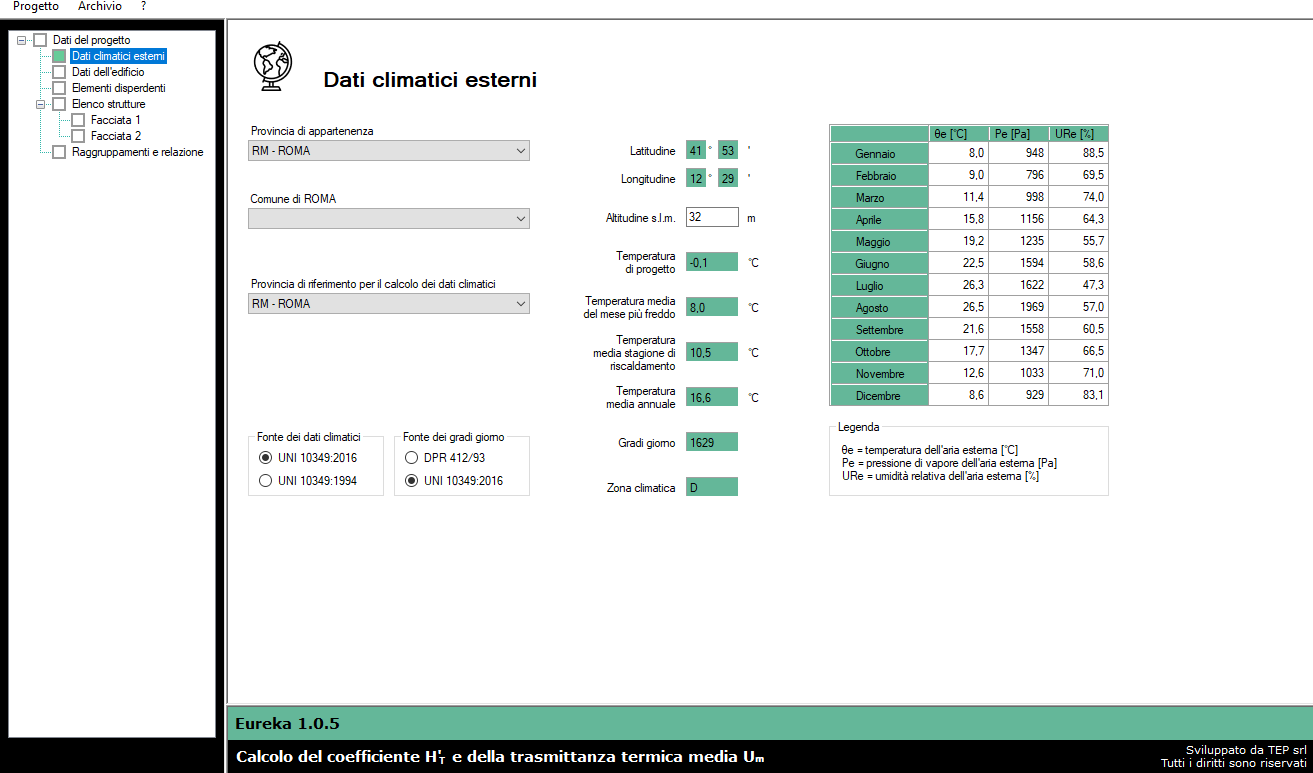Screen dimensions: 1313x773
Task: Click the globe icon beside the title
Action: coord(272,68)
